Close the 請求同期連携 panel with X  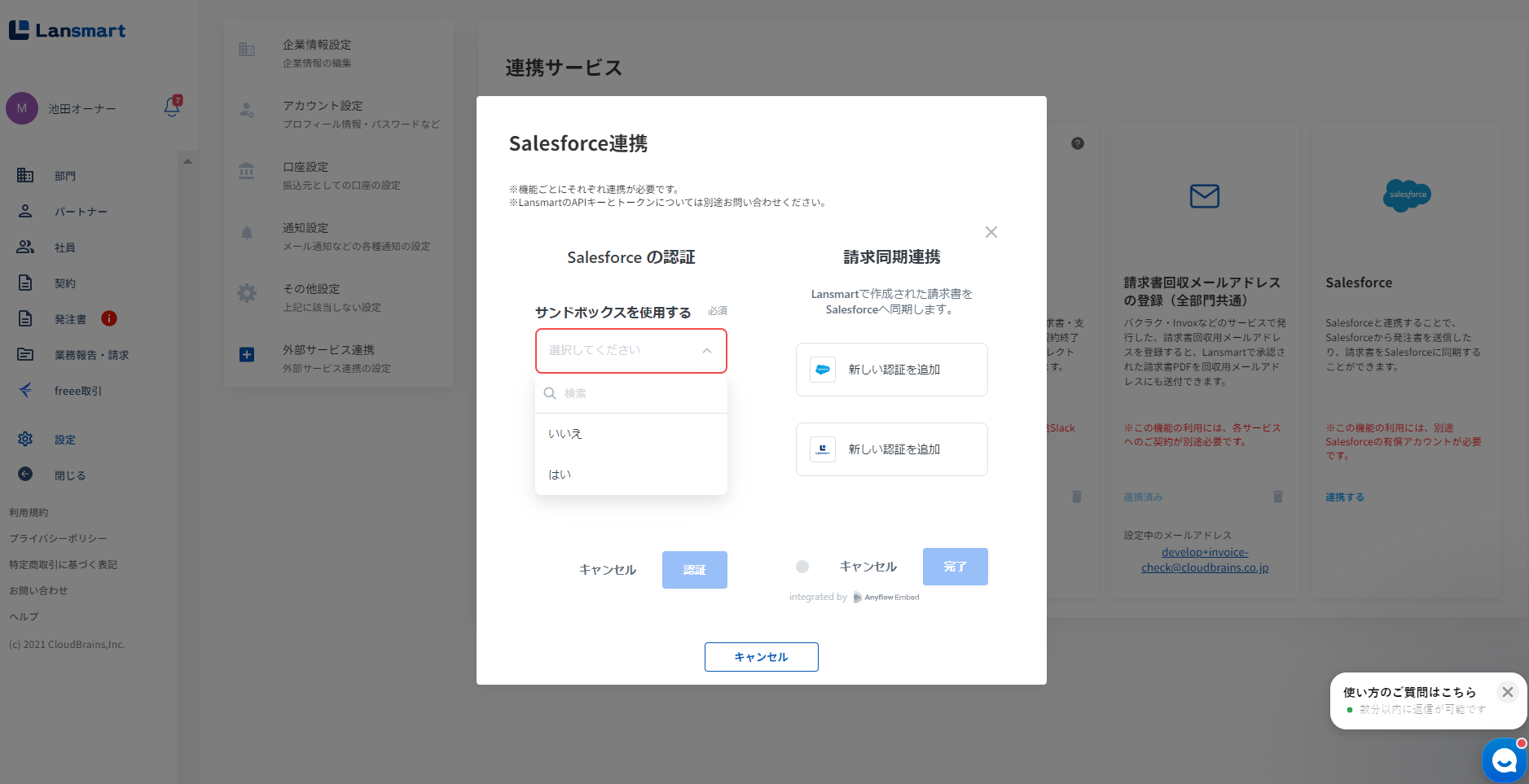pyautogui.click(x=991, y=232)
